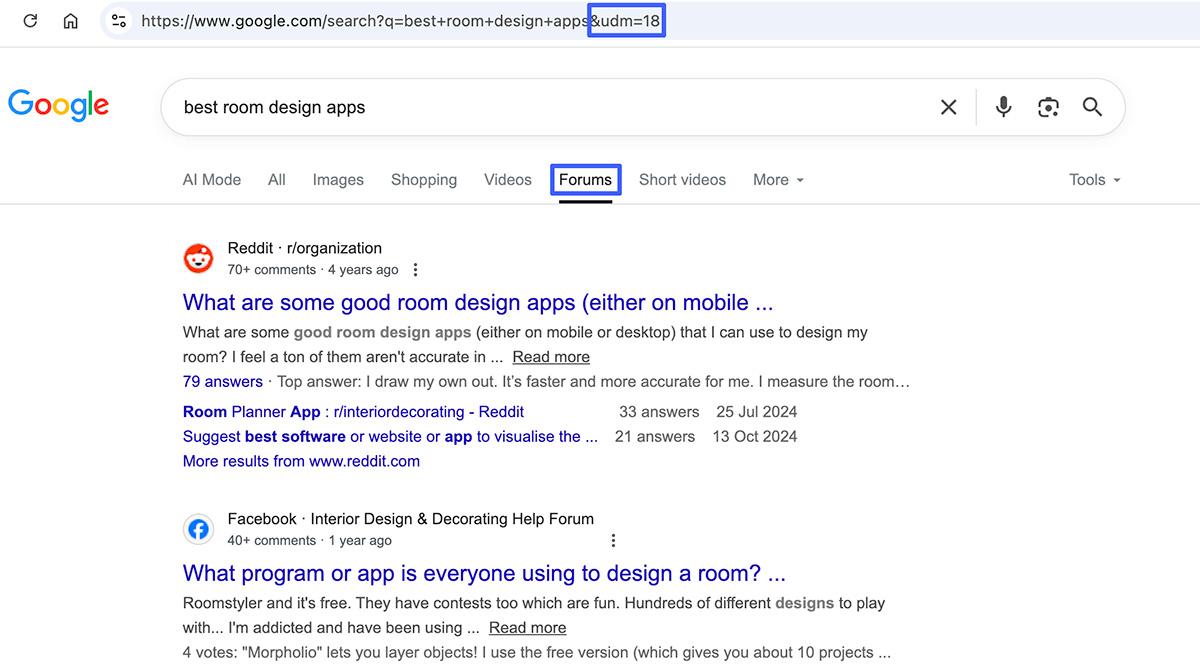Click Read more on the Facebook result
Screen dimensions: 1200x670
point(527,627)
